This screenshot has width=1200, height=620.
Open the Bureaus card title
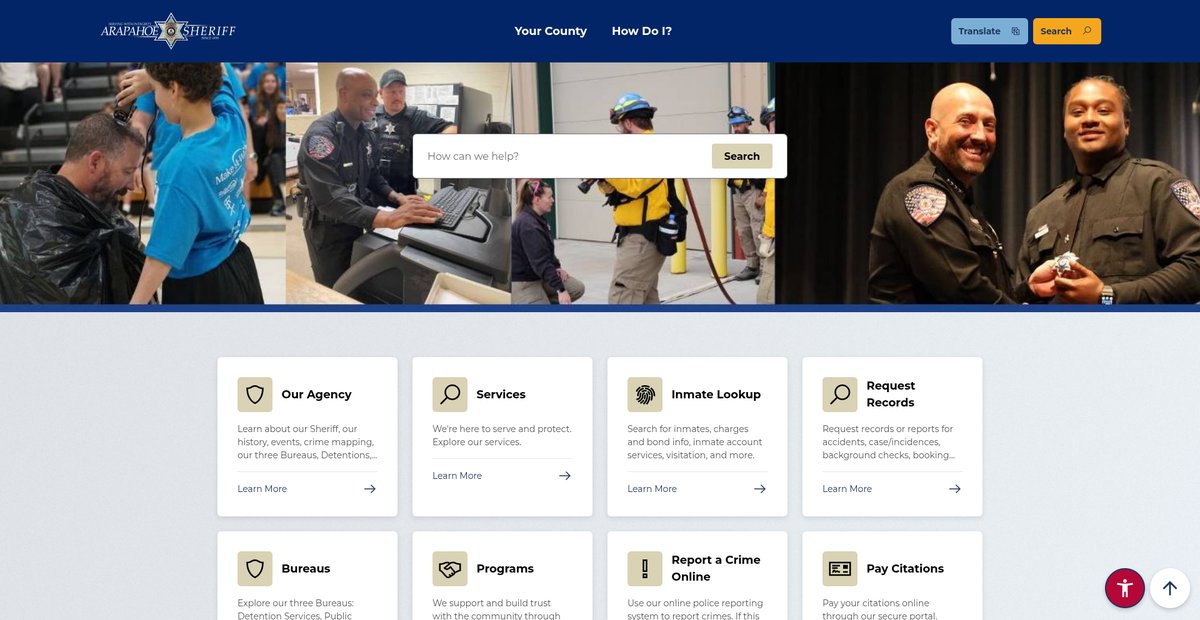point(306,568)
